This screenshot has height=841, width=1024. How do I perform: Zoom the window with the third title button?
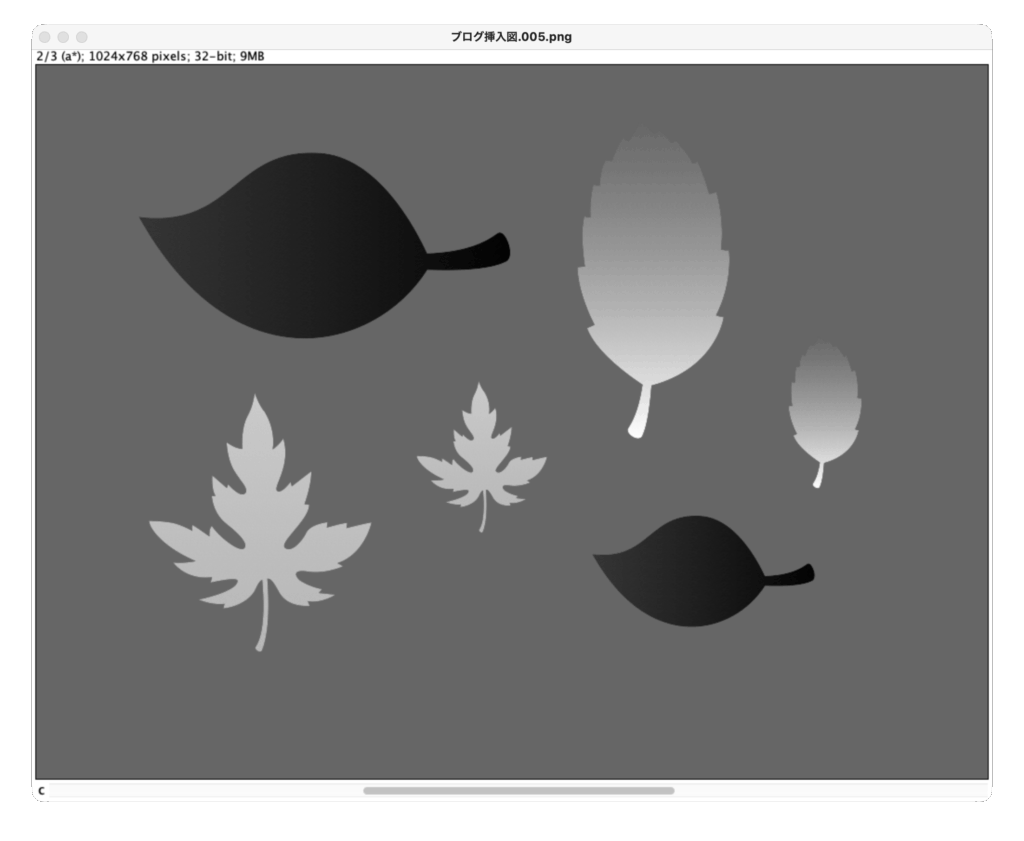(82, 37)
